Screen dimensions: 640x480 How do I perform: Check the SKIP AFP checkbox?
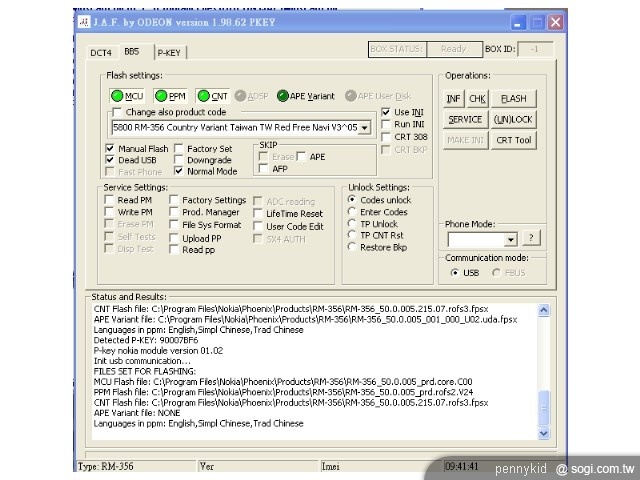click(264, 168)
